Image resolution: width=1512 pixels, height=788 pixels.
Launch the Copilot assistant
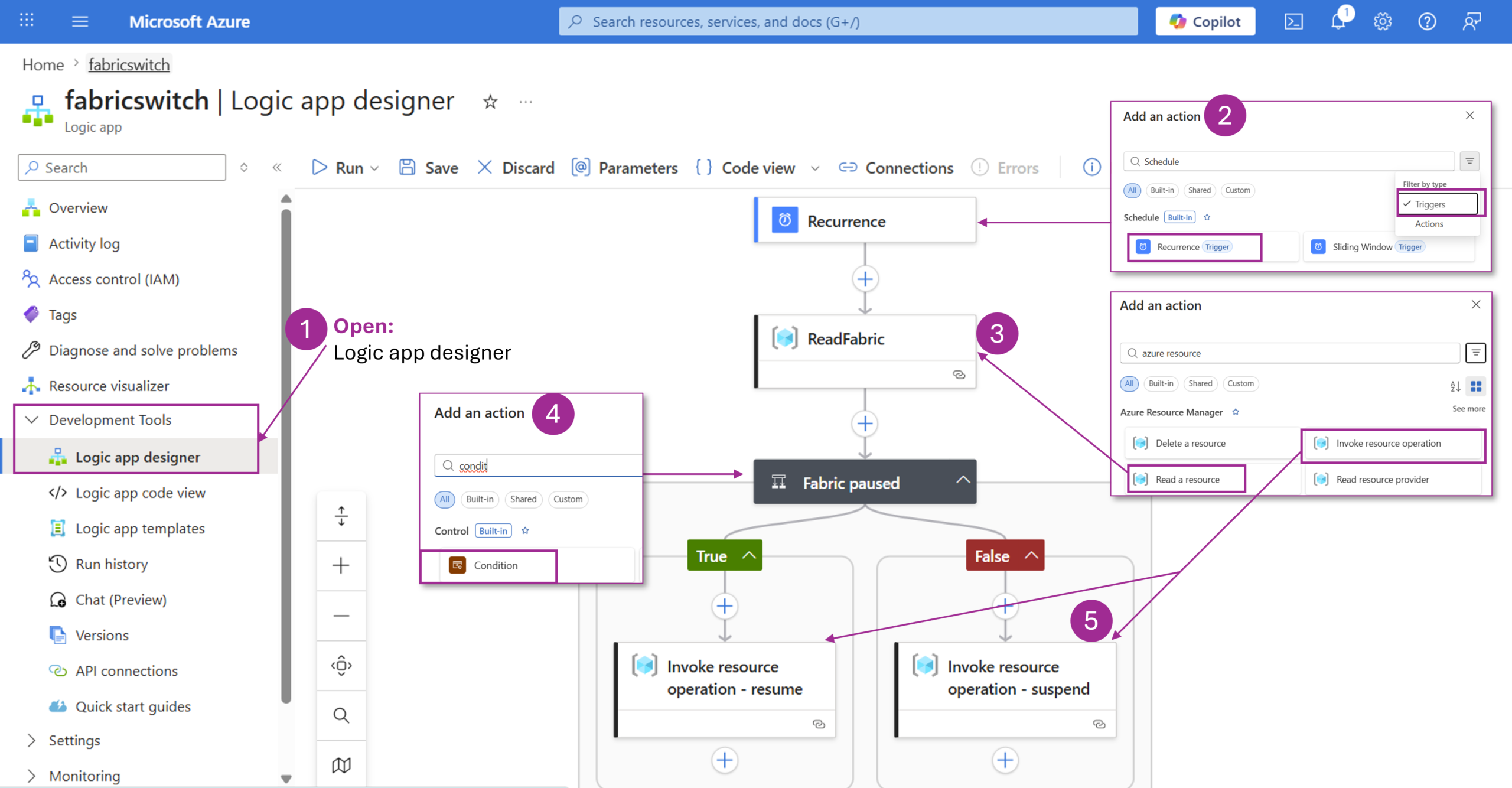(1205, 21)
